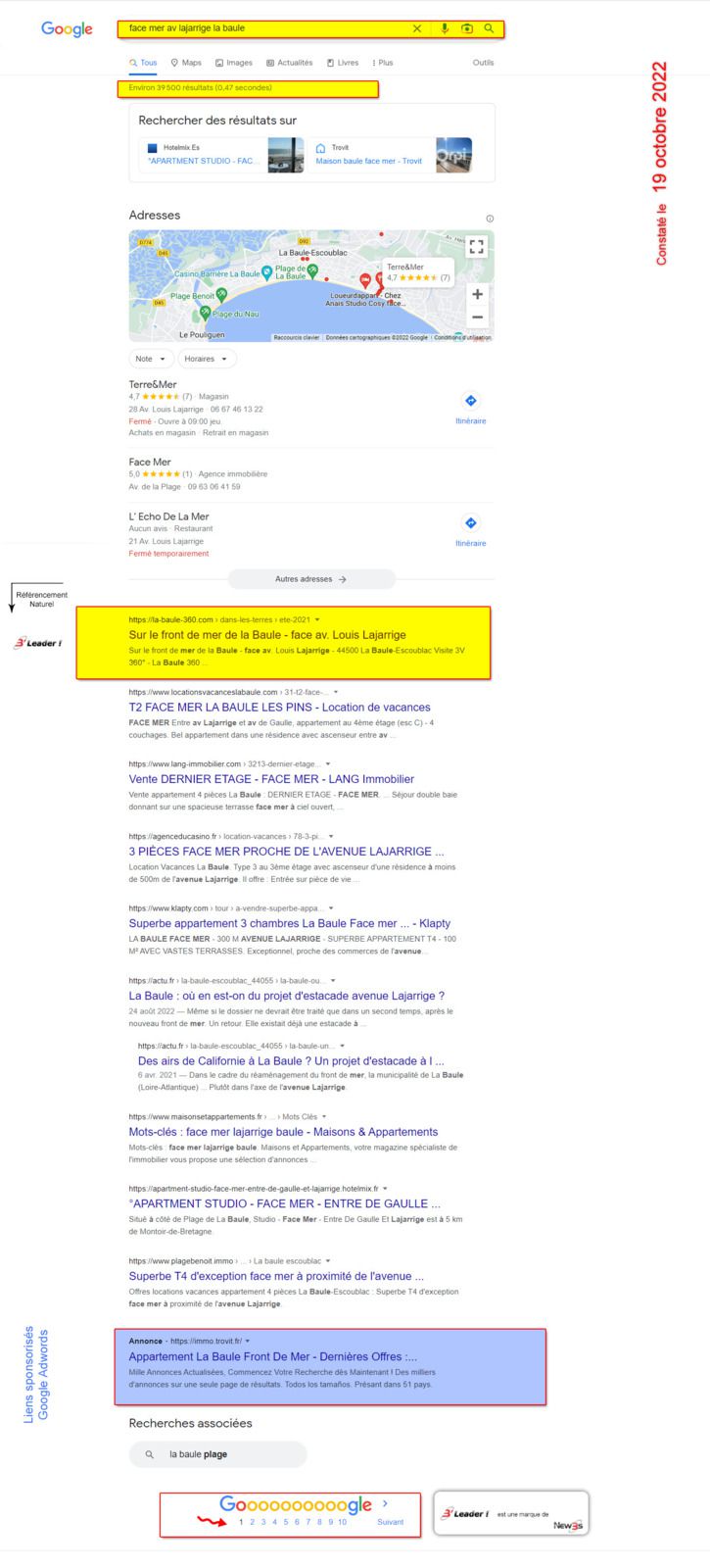Open Trovit Maison baule face mer link
Screen dimensions: 710x1568
coord(369,161)
